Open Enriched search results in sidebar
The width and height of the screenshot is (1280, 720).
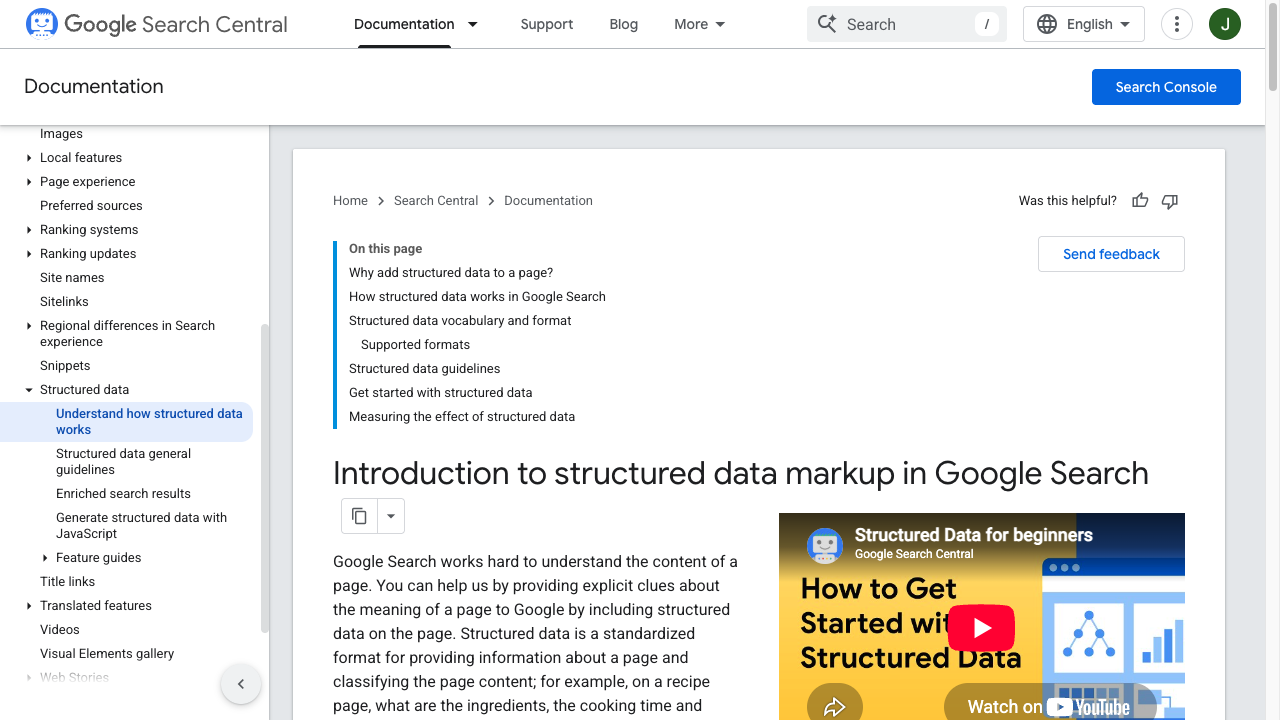click(123, 494)
